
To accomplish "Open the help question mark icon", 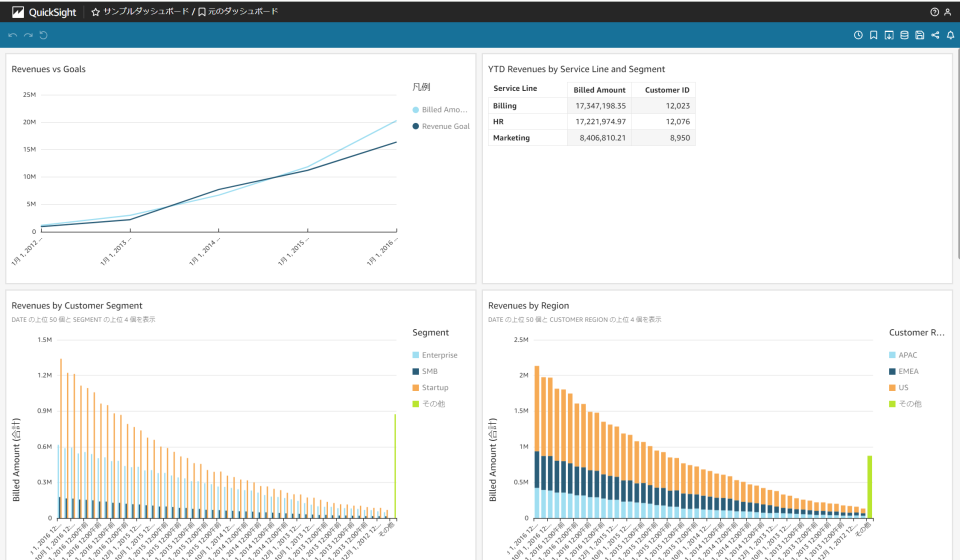I will coord(934,12).
